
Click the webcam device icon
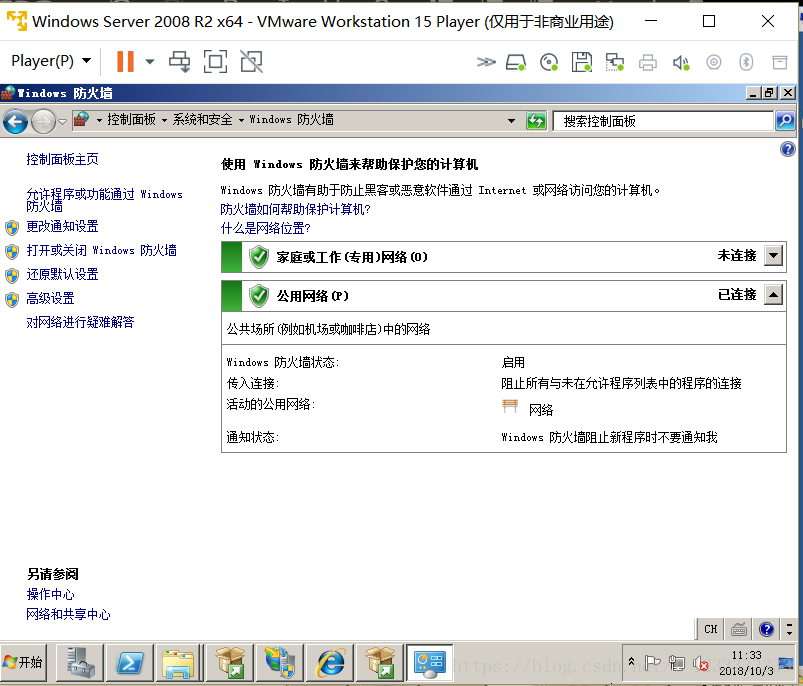[713, 62]
